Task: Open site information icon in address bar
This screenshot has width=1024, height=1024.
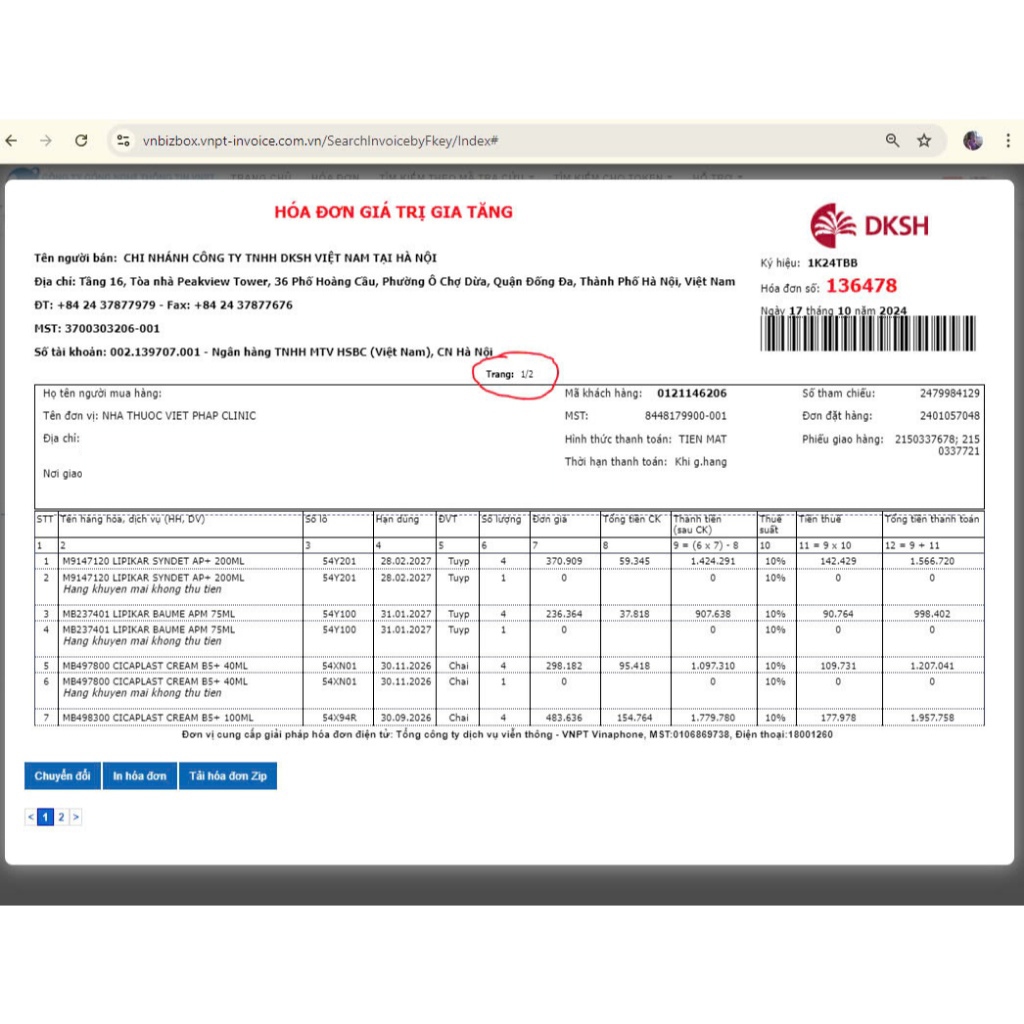Action: coord(123,141)
